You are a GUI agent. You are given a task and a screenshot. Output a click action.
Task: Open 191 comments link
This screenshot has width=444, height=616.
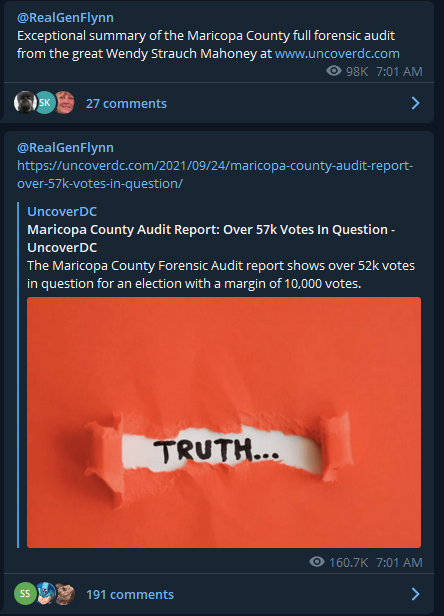coord(130,594)
